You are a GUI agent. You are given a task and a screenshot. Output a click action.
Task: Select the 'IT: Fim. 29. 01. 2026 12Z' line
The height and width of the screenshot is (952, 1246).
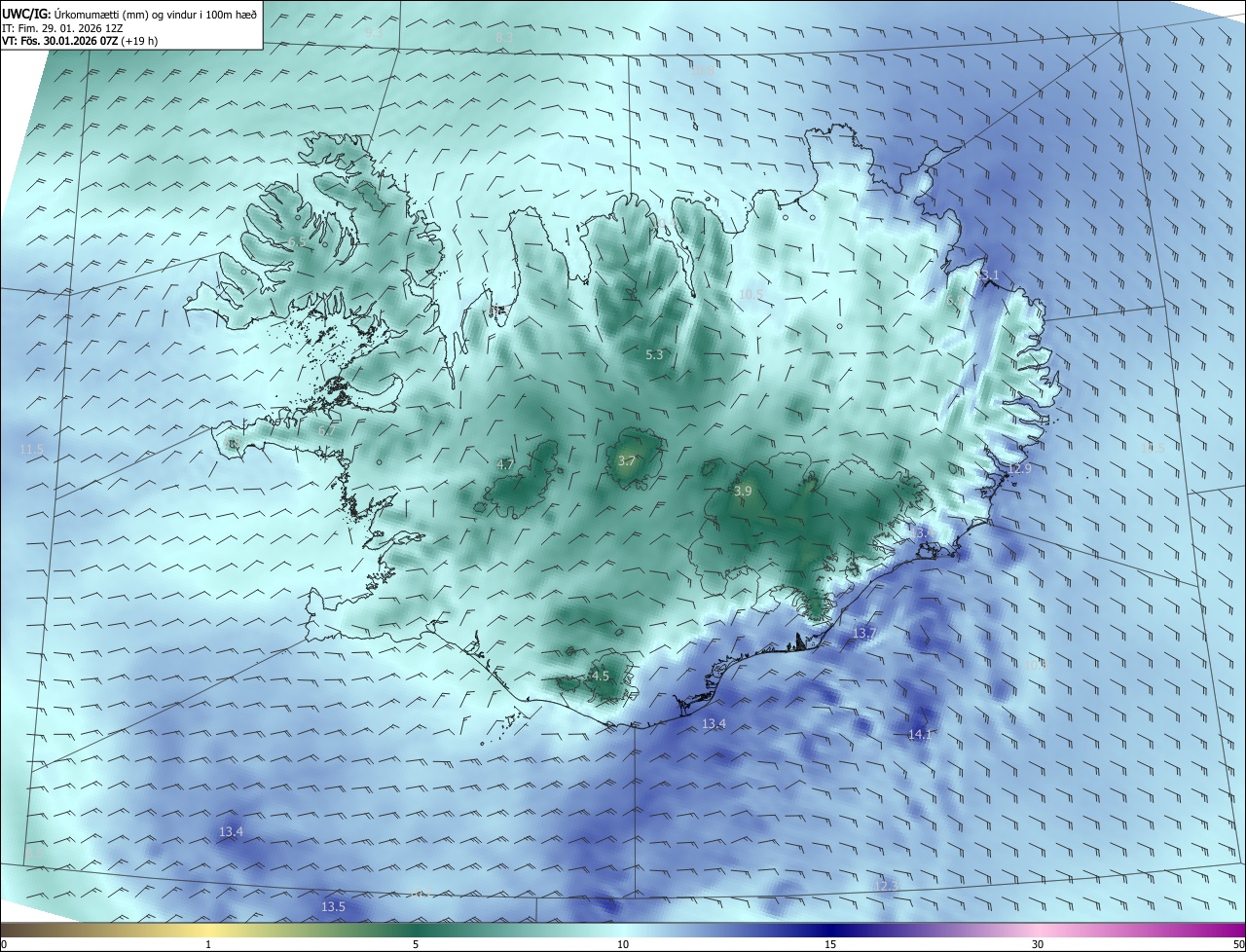(x=62, y=28)
